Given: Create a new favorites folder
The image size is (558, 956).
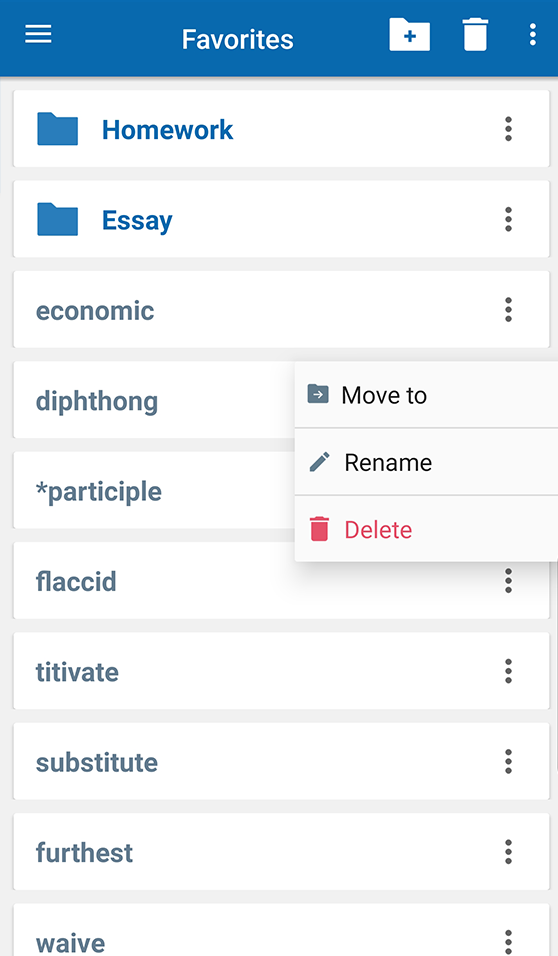Looking at the screenshot, I should [x=410, y=34].
